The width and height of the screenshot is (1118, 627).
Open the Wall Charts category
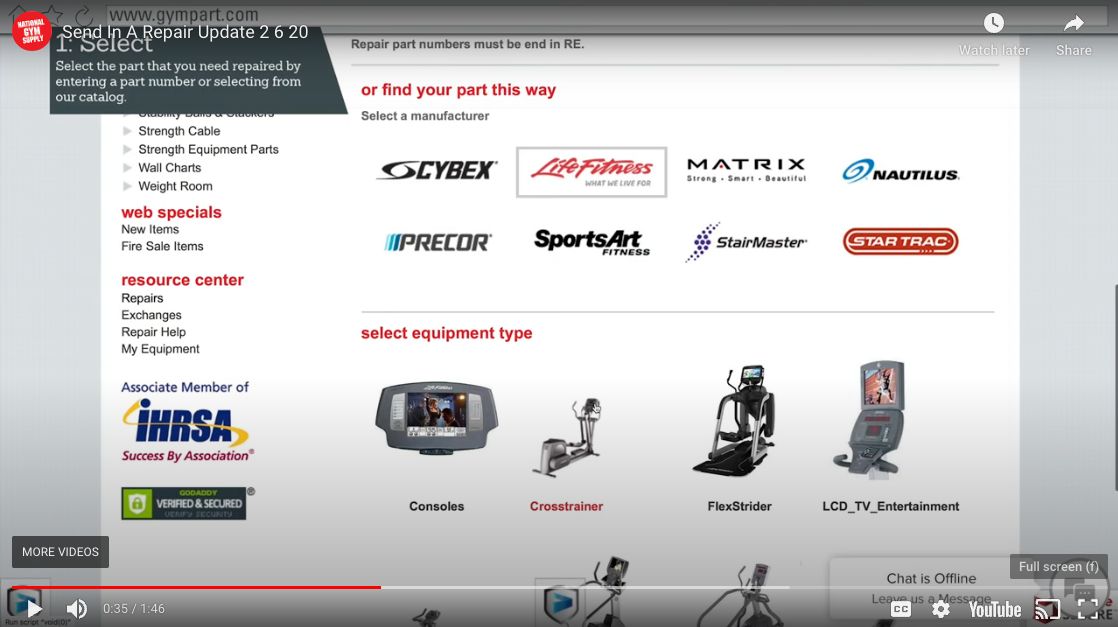170,168
